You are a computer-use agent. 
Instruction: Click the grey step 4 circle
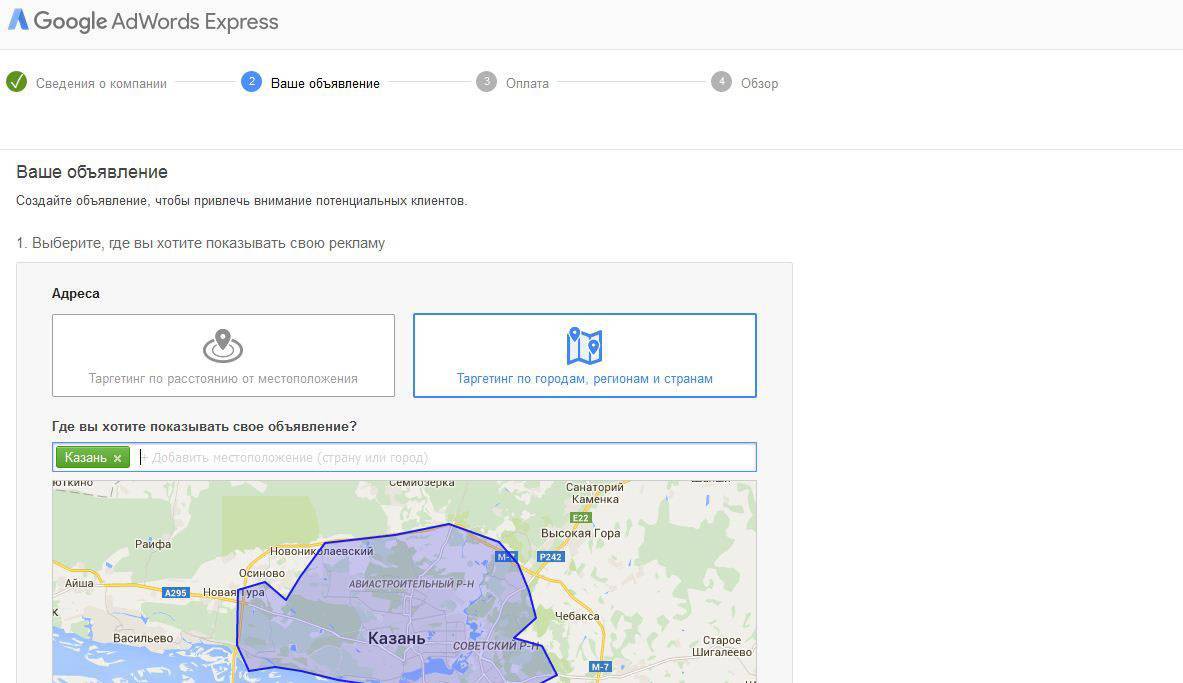pyautogui.click(x=721, y=82)
